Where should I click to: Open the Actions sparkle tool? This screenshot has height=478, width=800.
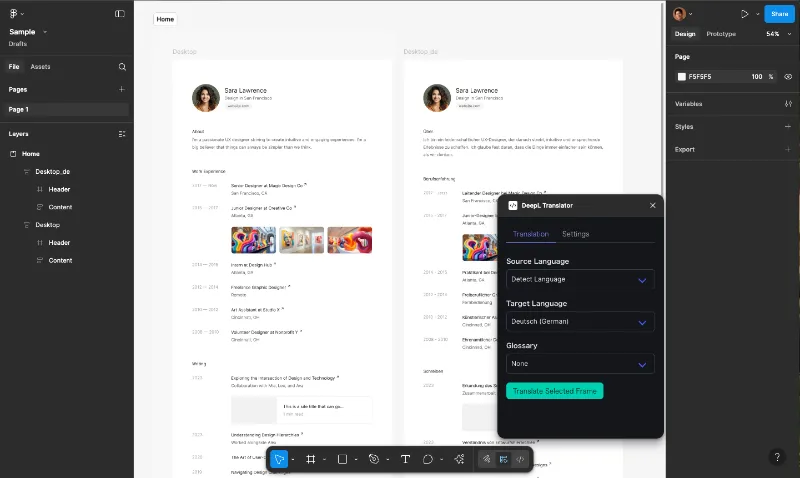click(x=459, y=459)
